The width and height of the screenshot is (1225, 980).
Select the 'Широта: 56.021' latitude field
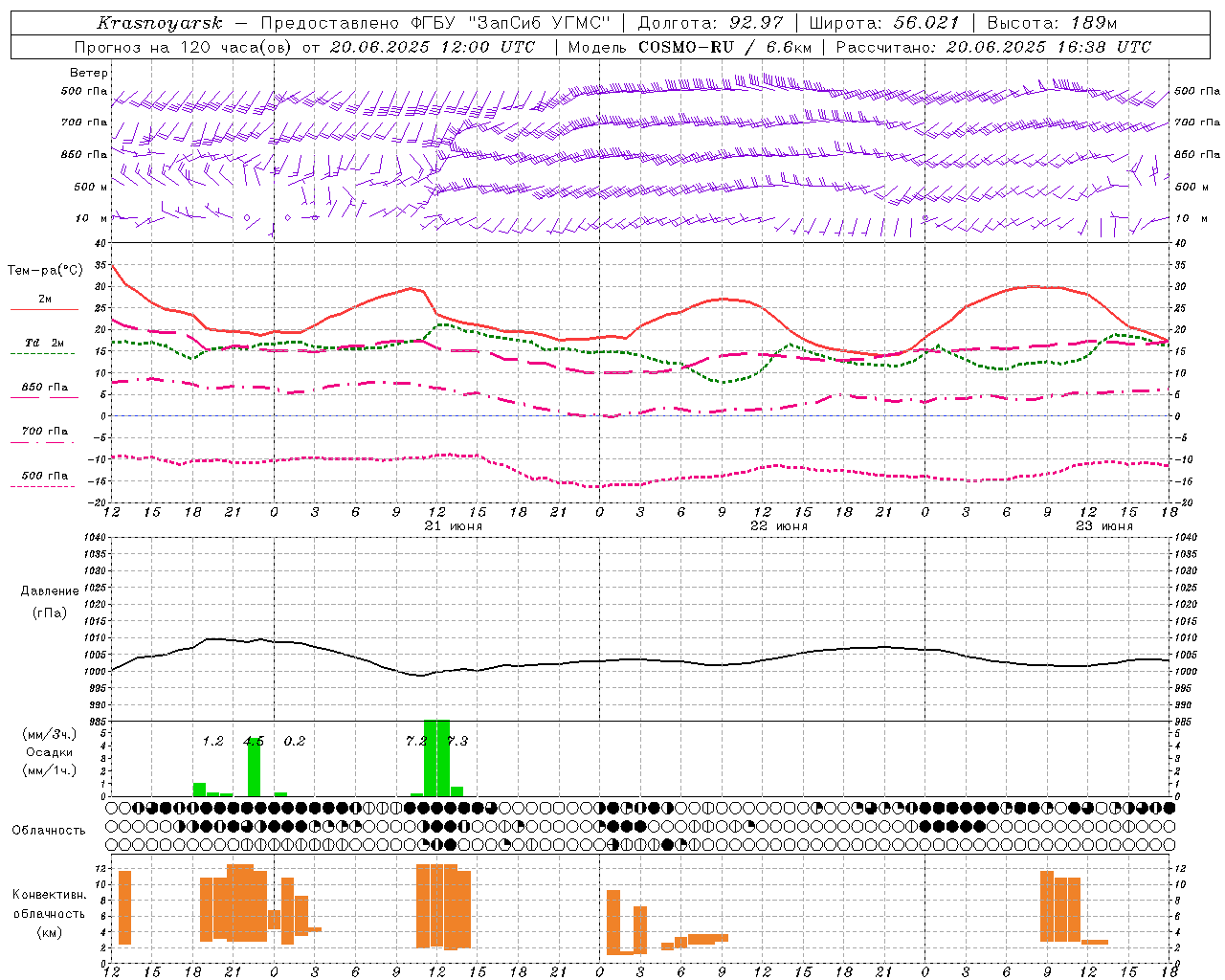[883, 23]
